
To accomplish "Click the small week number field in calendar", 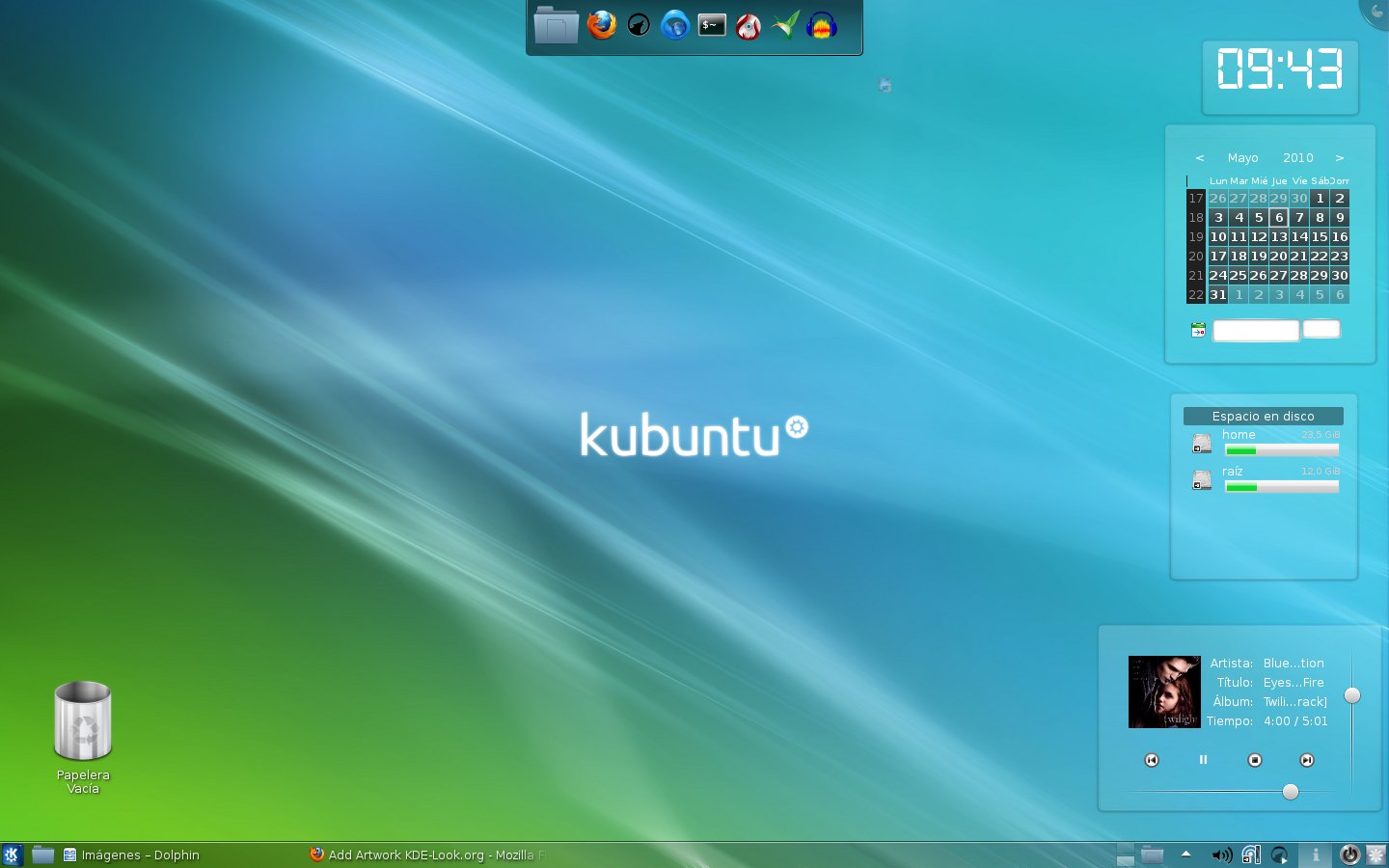I will point(1321,330).
